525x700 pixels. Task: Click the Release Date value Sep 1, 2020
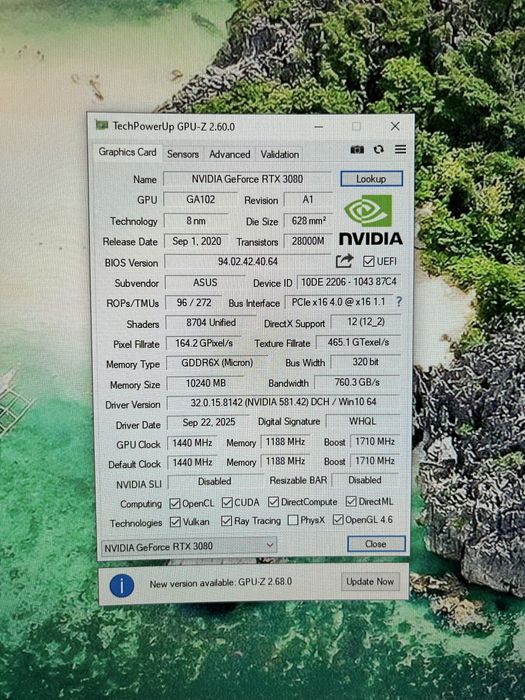pyautogui.click(x=196, y=241)
